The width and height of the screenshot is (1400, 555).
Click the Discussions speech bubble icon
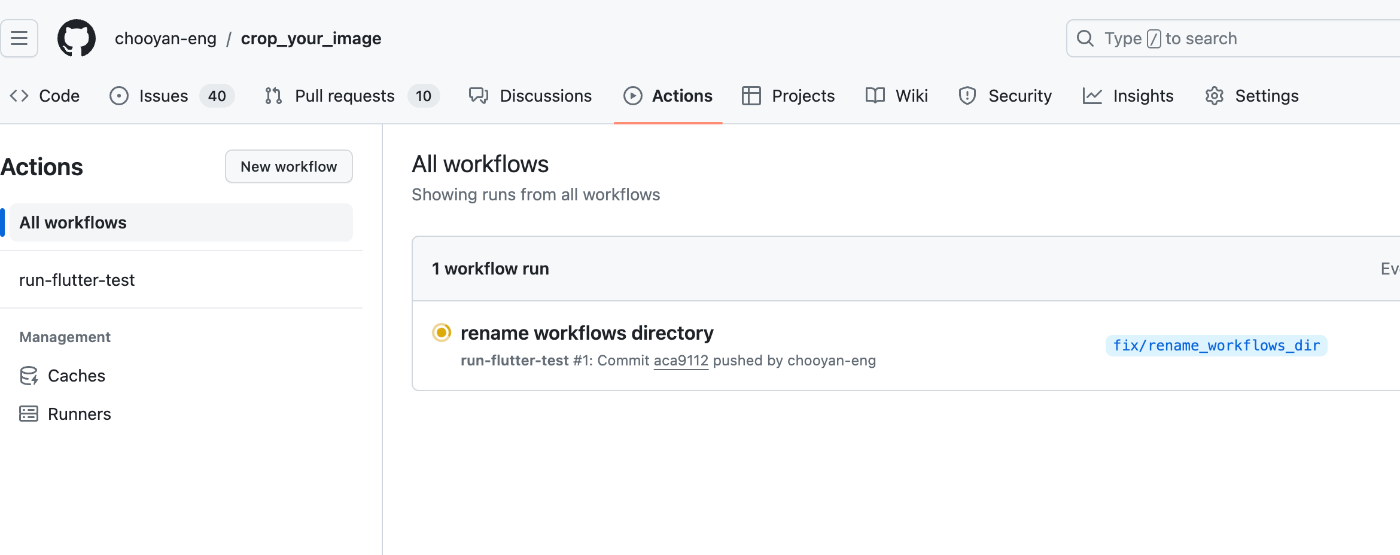tap(479, 96)
